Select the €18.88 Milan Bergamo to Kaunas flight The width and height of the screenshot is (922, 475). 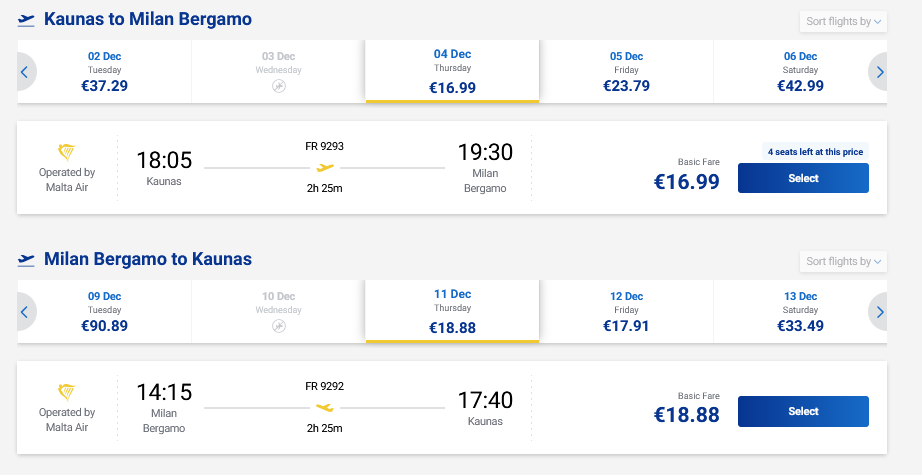tap(802, 411)
